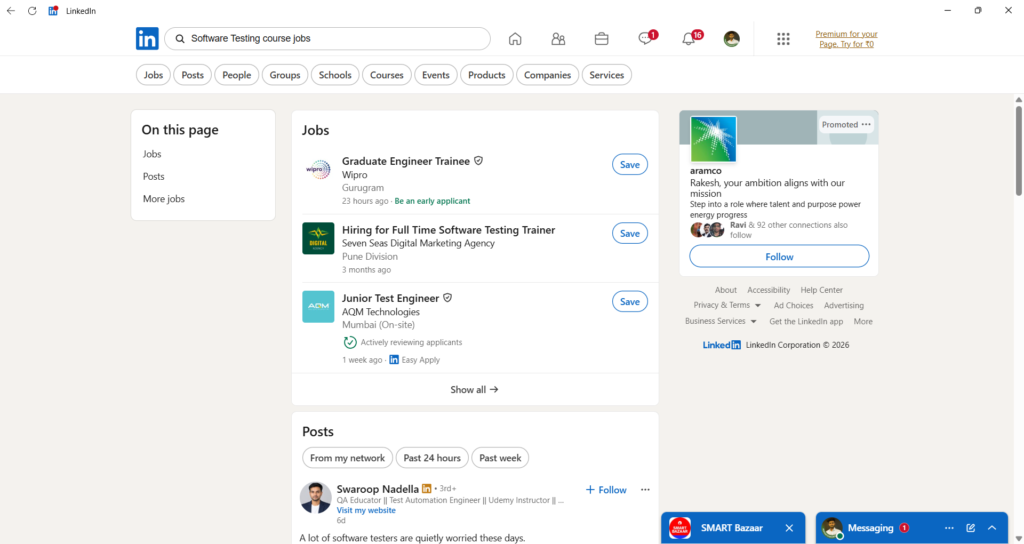
Task: Jump to Jobs section on this page
Action: (x=152, y=154)
